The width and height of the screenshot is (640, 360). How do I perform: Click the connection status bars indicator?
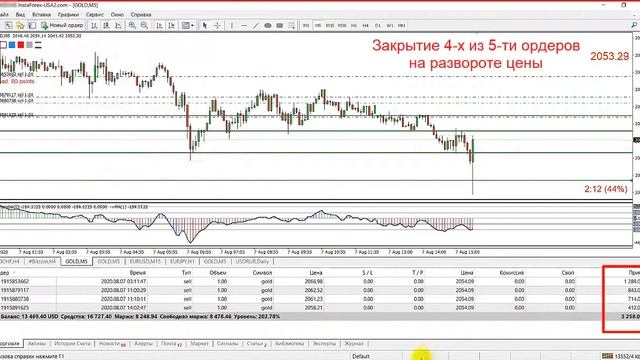[x=607, y=356]
